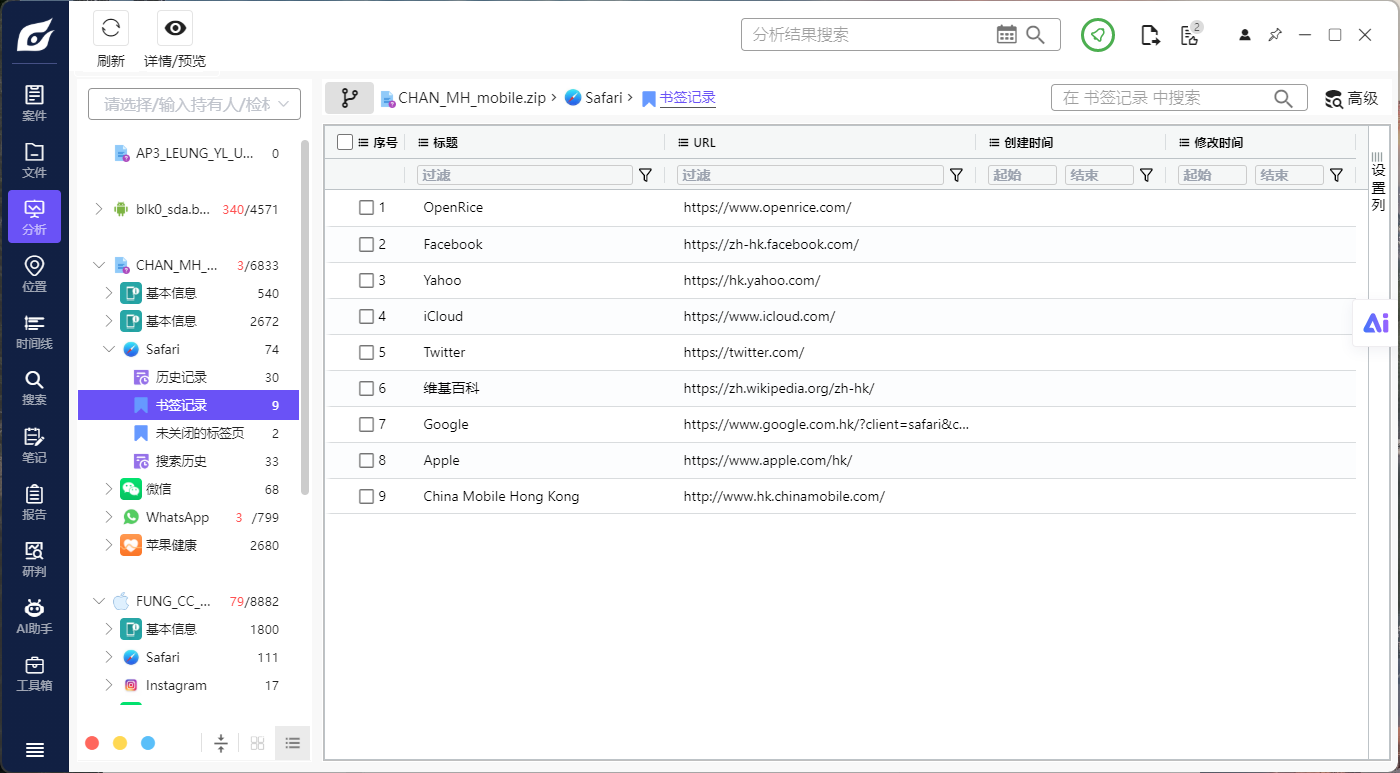Expand the 微信 tree node
1400x773 pixels.
coord(109,489)
